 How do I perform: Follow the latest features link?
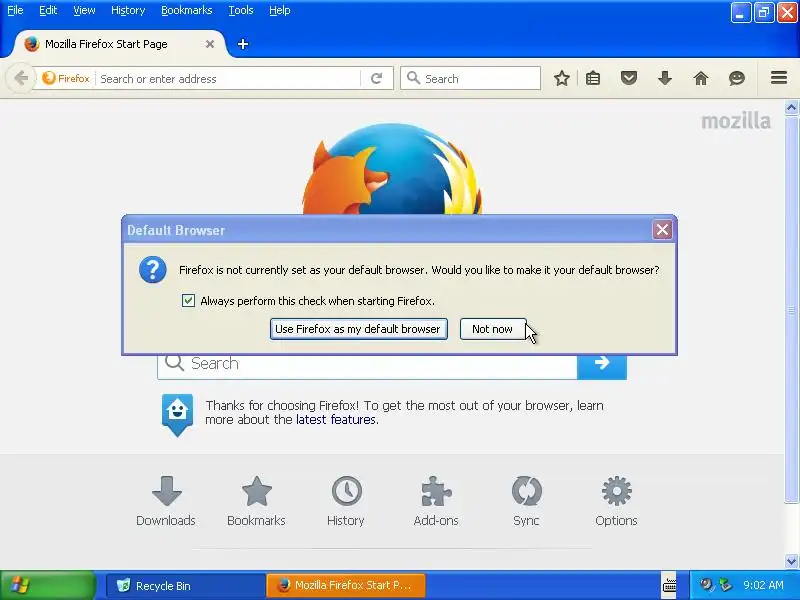(x=336, y=419)
